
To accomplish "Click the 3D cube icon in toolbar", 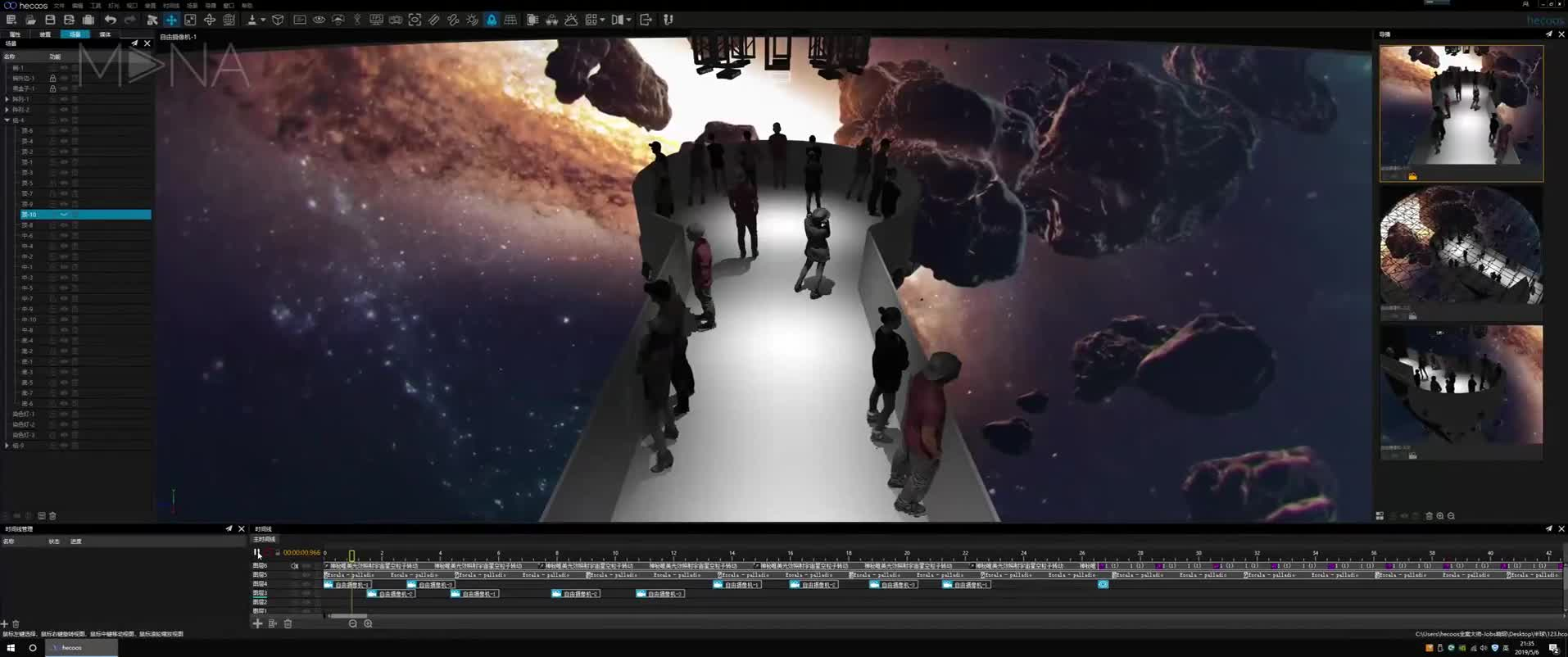I will (278, 20).
